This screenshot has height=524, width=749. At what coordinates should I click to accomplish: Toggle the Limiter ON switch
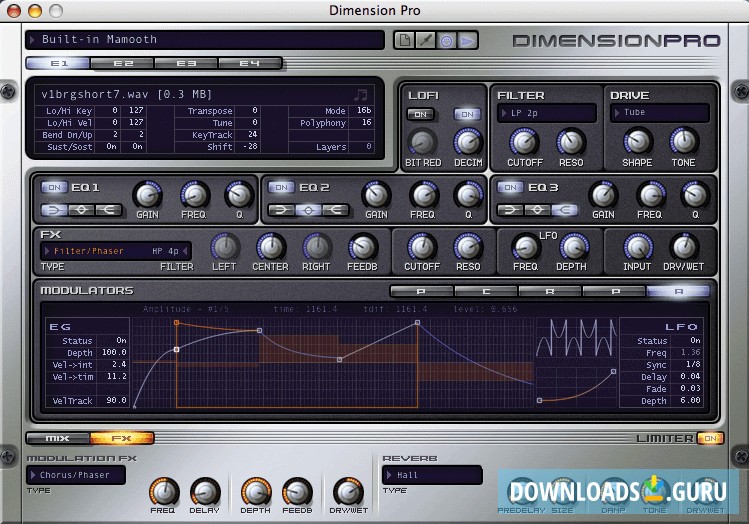pos(709,438)
